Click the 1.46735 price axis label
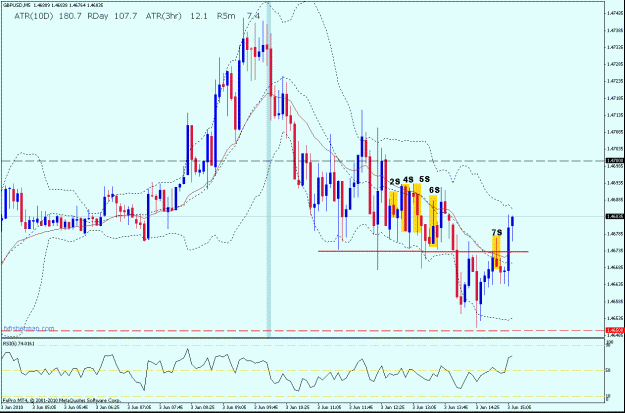The width and height of the screenshot is (625, 413). [614, 250]
